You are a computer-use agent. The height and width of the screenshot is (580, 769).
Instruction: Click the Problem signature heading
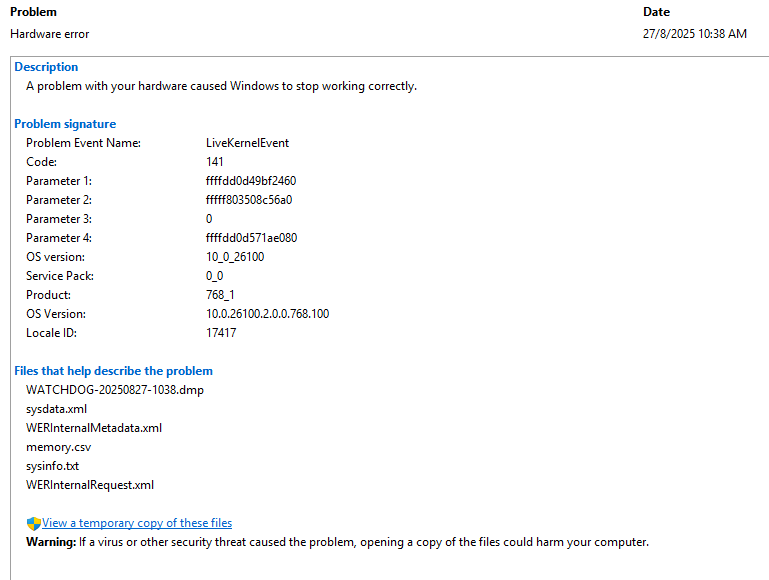pos(65,124)
